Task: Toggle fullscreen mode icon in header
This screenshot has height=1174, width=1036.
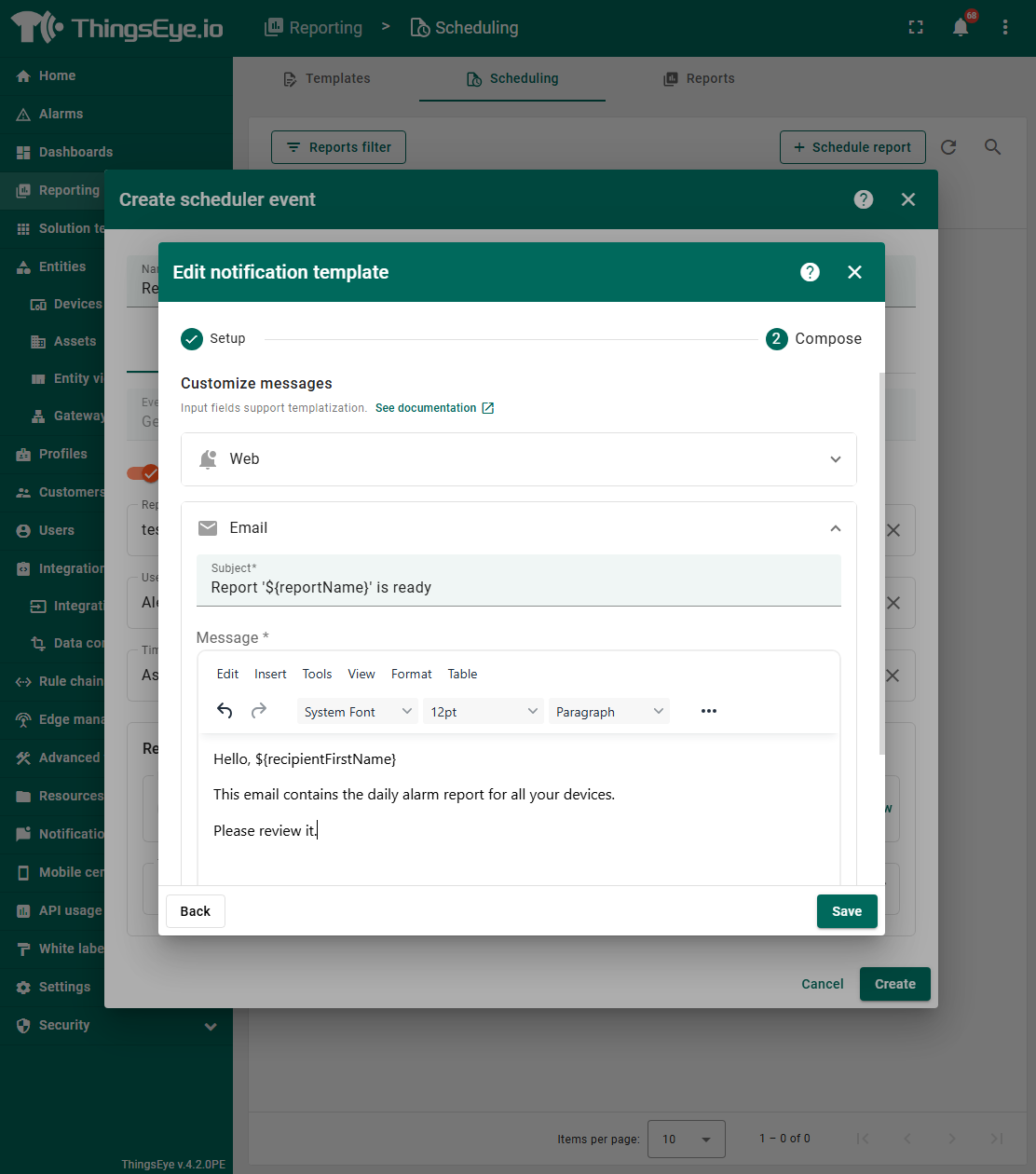Action: tap(916, 28)
